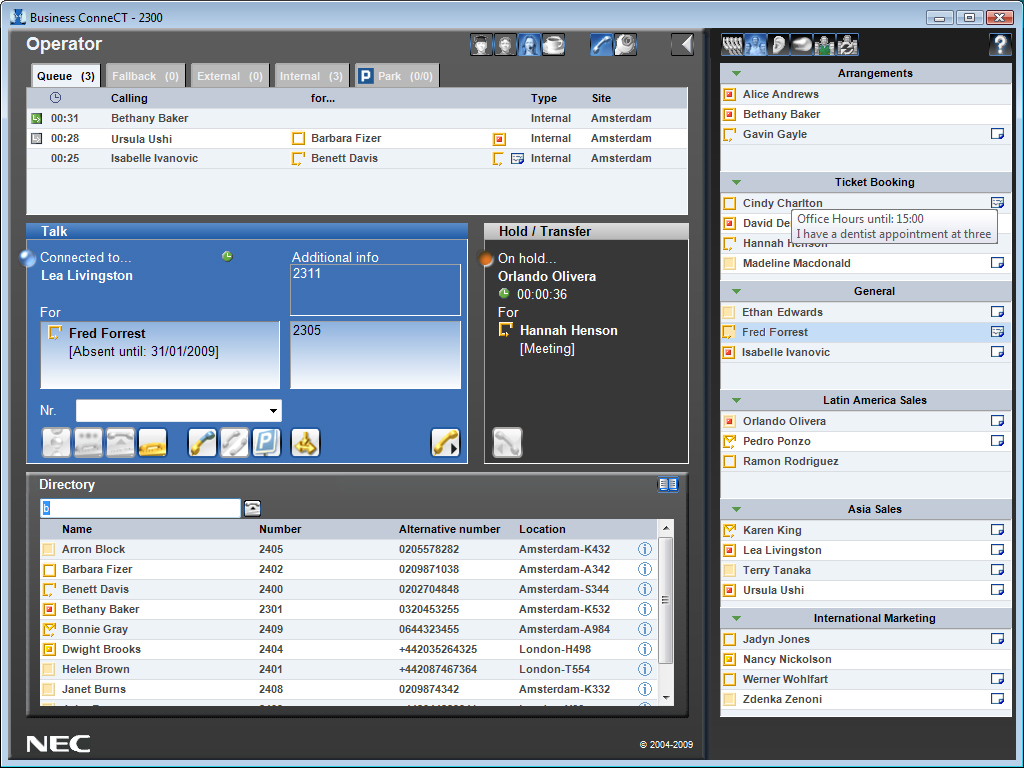Sort directory by Name column header
This screenshot has height=768, width=1024.
point(77,529)
